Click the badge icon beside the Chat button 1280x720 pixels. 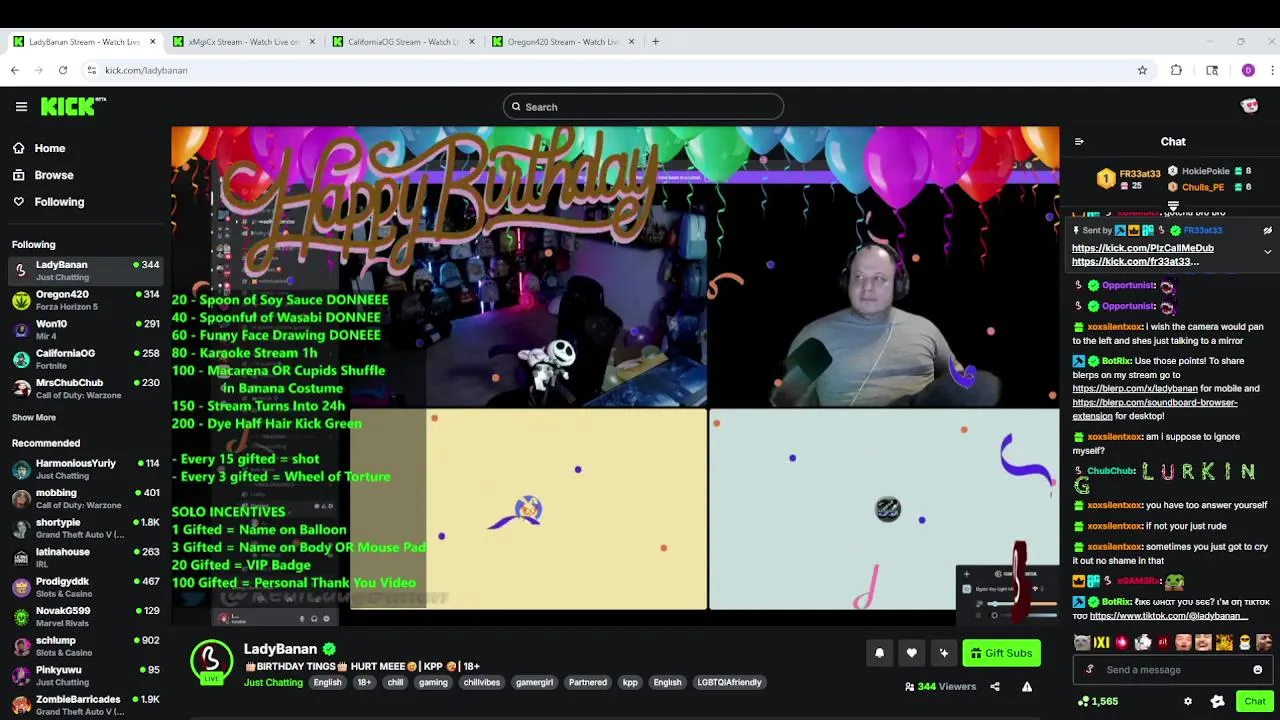click(x=1217, y=702)
